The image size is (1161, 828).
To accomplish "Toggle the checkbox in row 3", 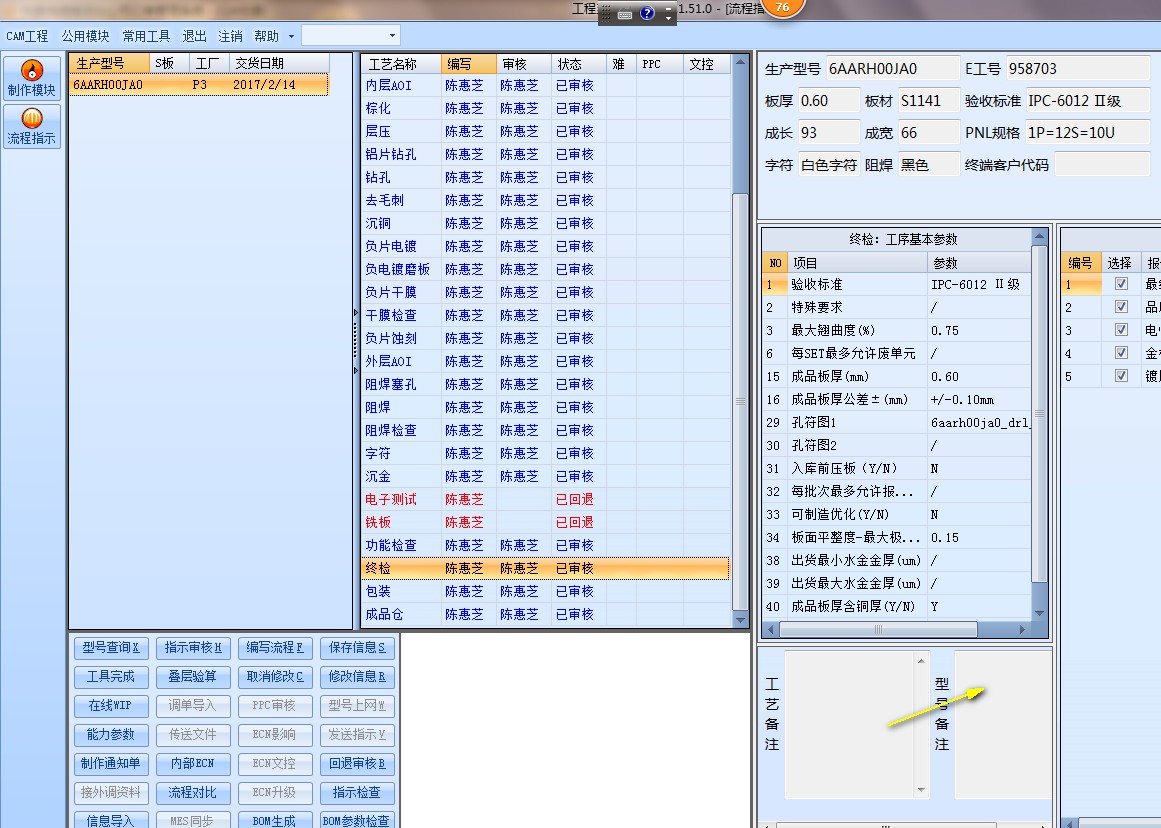I will pos(1121,330).
